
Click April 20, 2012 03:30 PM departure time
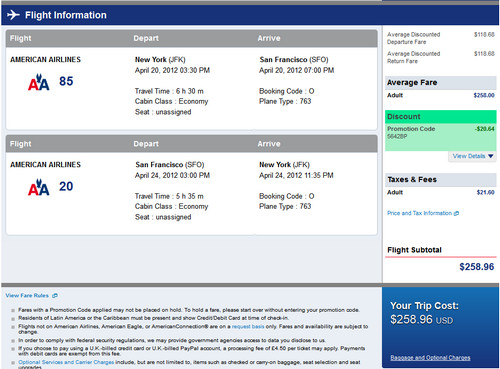click(x=172, y=70)
